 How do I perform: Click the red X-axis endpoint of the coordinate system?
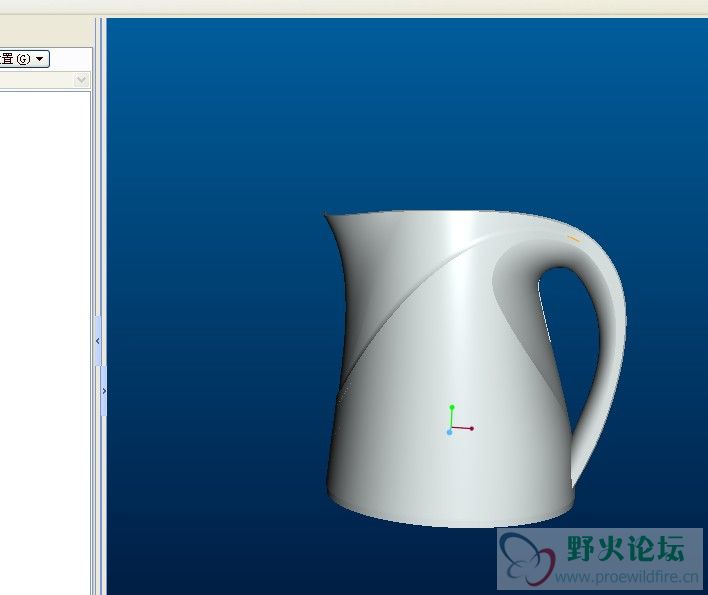[x=471, y=428]
